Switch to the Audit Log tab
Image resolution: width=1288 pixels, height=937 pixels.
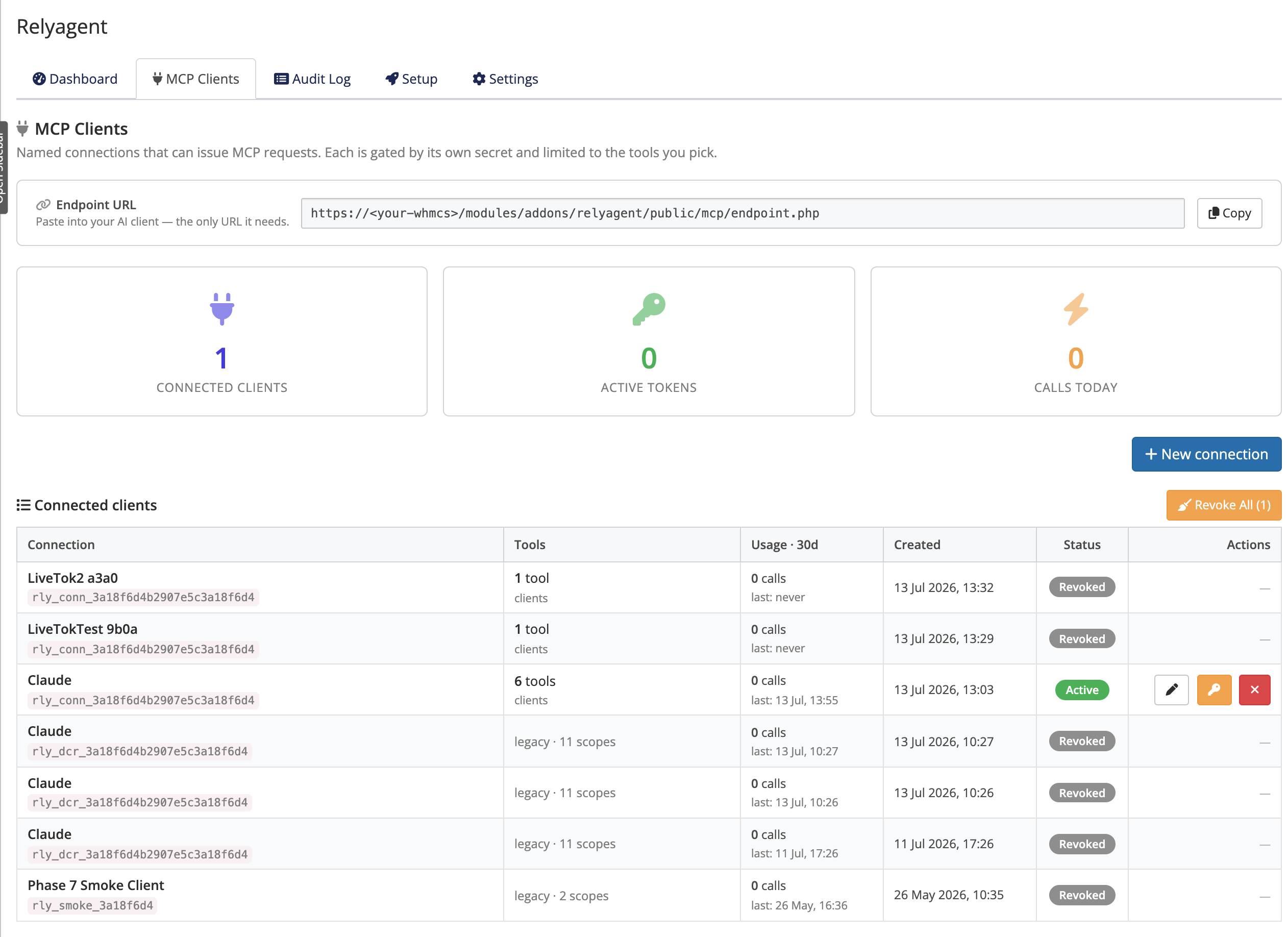(x=312, y=79)
